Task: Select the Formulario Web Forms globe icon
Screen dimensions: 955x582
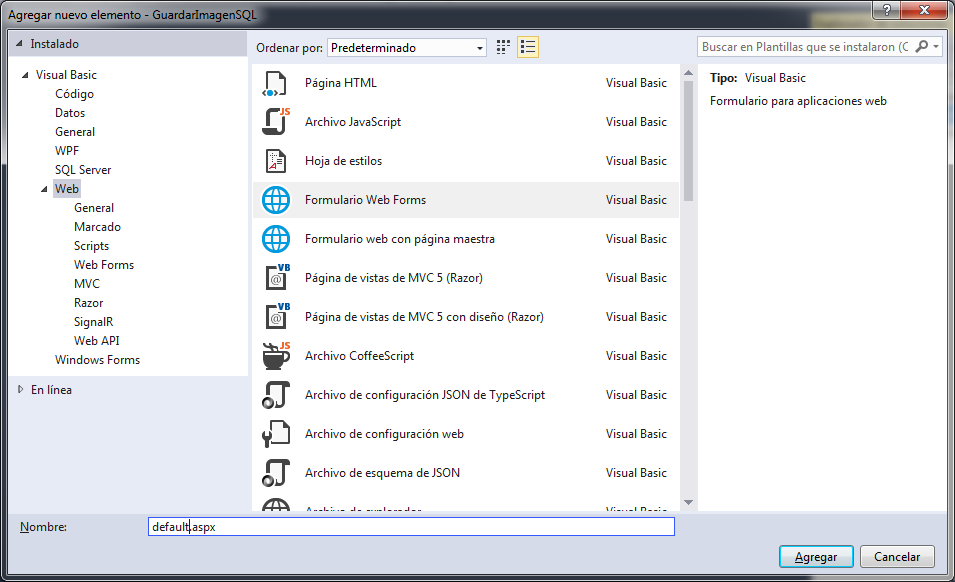Action: point(275,200)
